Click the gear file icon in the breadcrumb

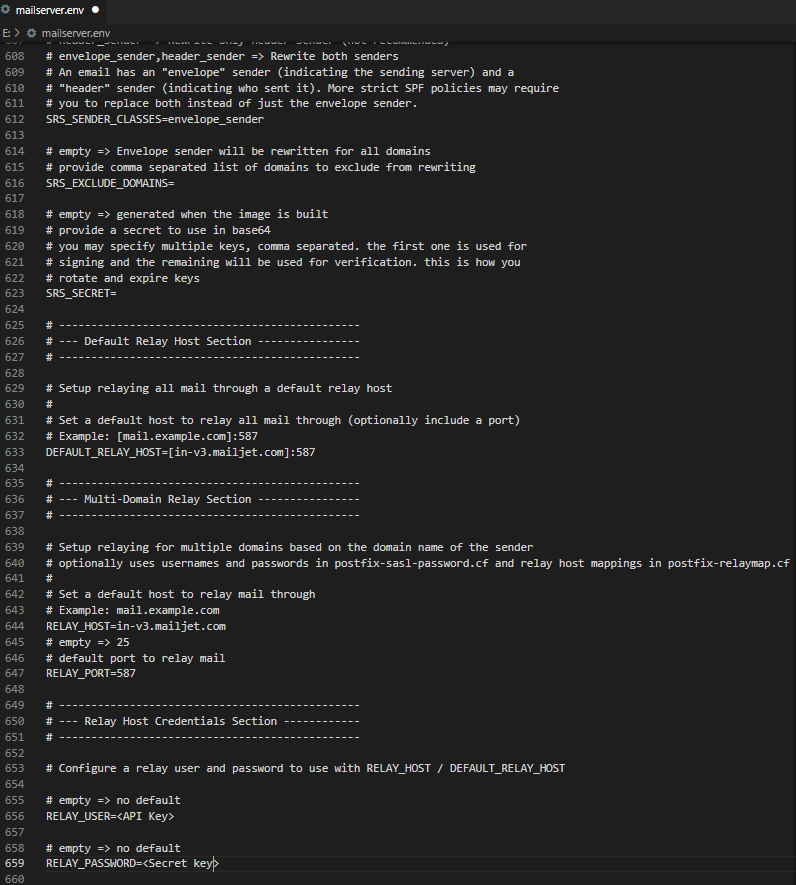point(31,33)
